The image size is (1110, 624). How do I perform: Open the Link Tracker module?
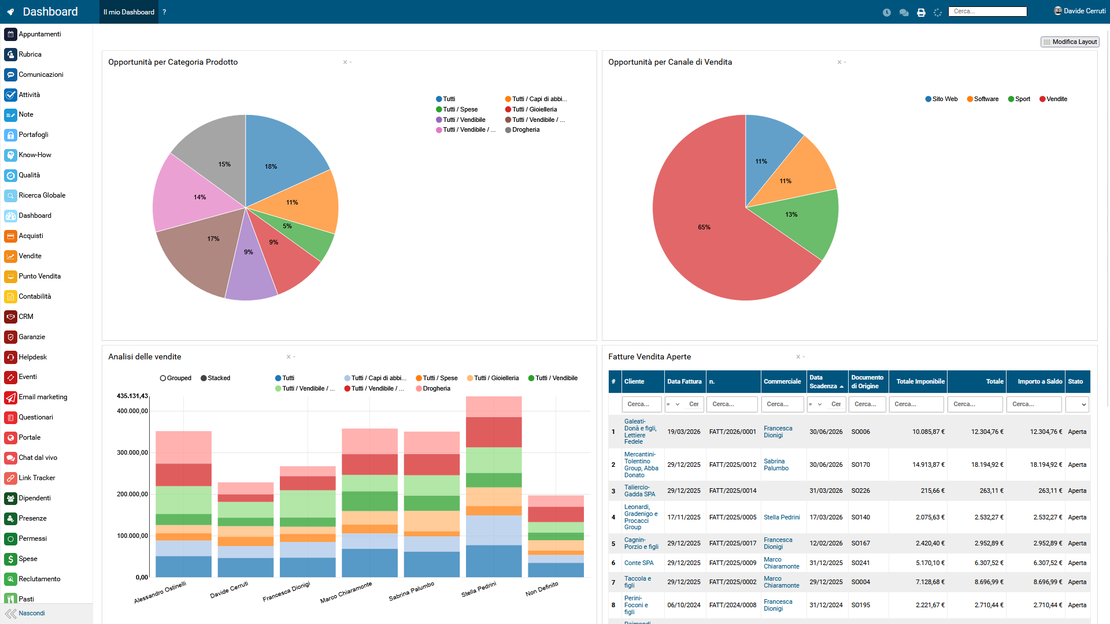coord(30,478)
